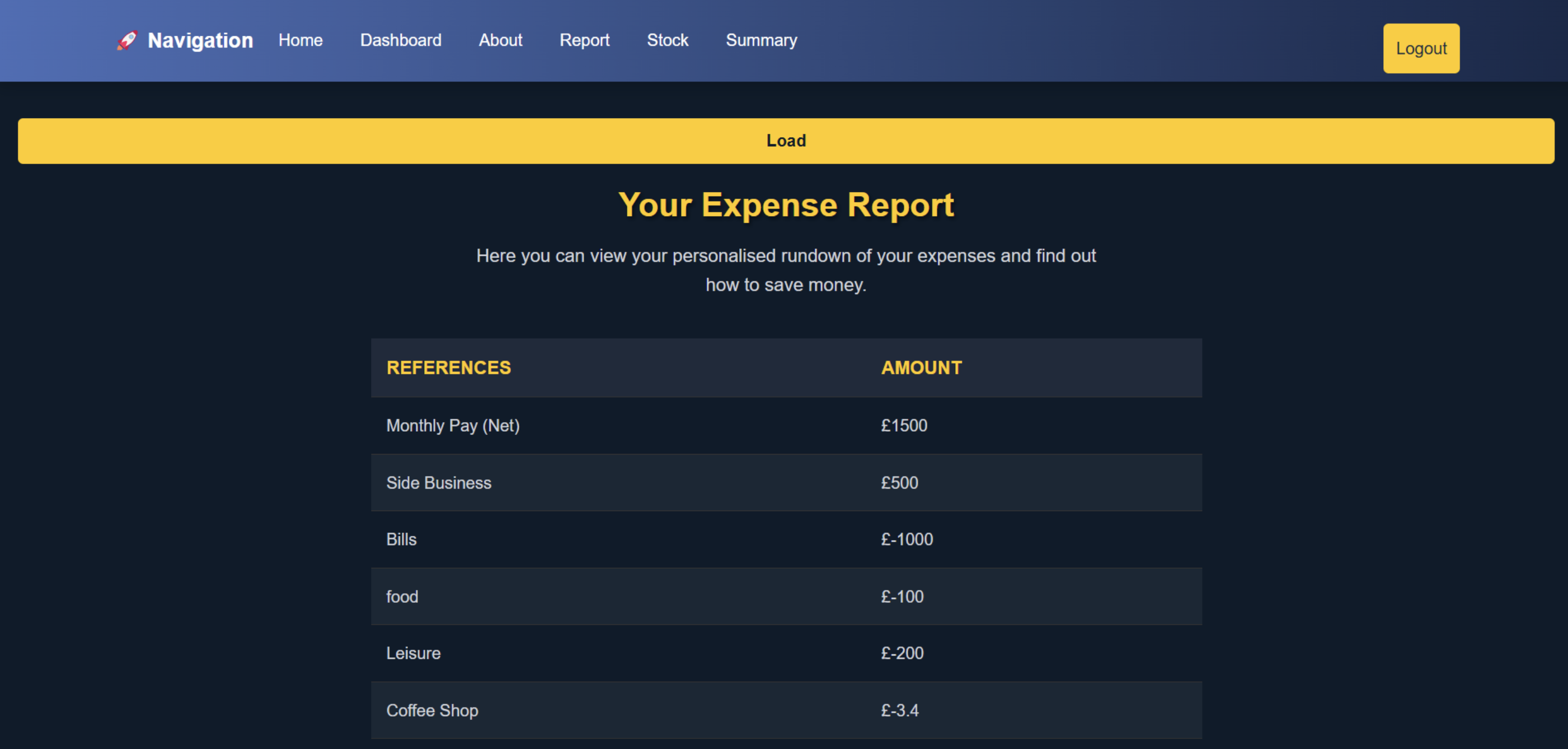Open the About page link

tap(500, 40)
